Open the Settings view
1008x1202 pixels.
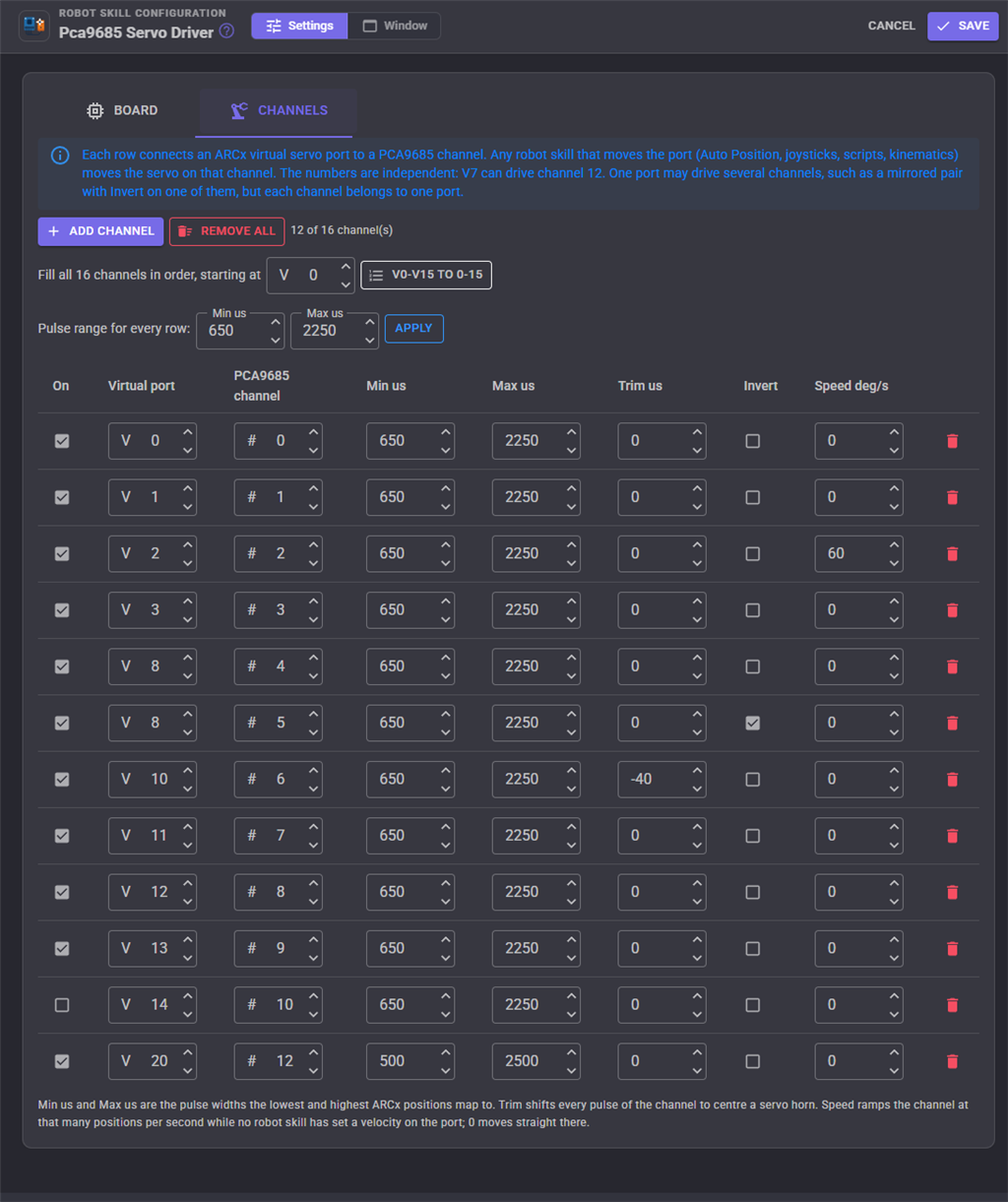point(299,26)
